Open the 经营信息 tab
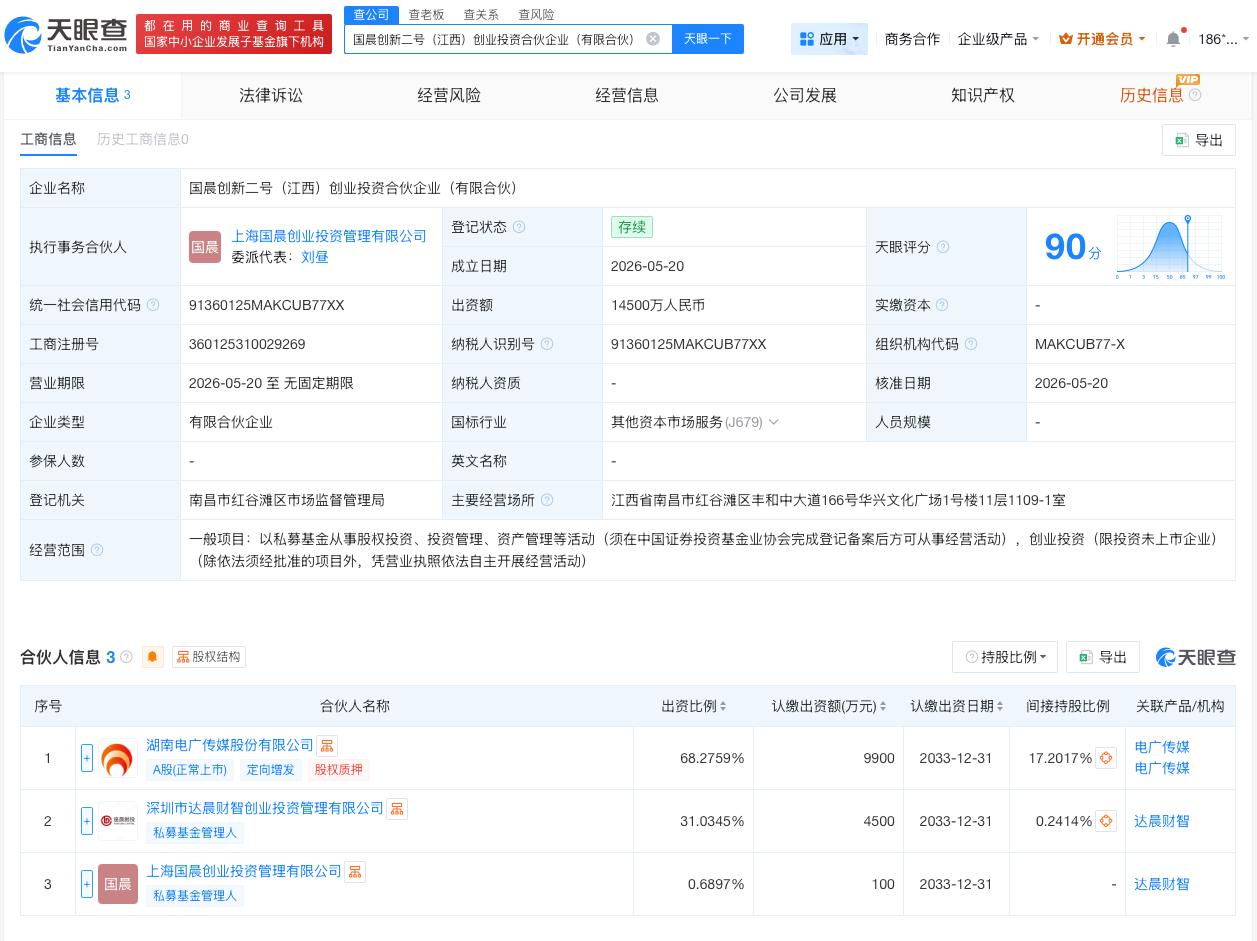The width and height of the screenshot is (1257, 941). pos(627,95)
